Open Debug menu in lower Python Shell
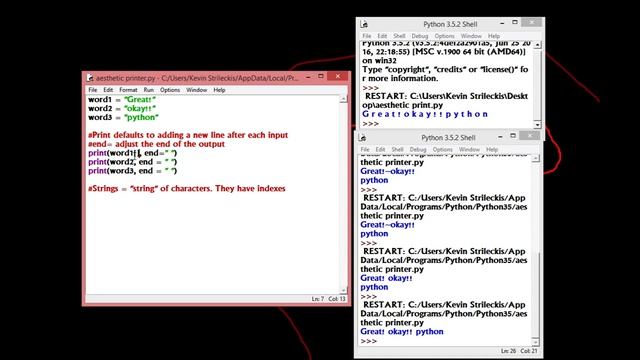This screenshot has width=640, height=360. pos(418,149)
